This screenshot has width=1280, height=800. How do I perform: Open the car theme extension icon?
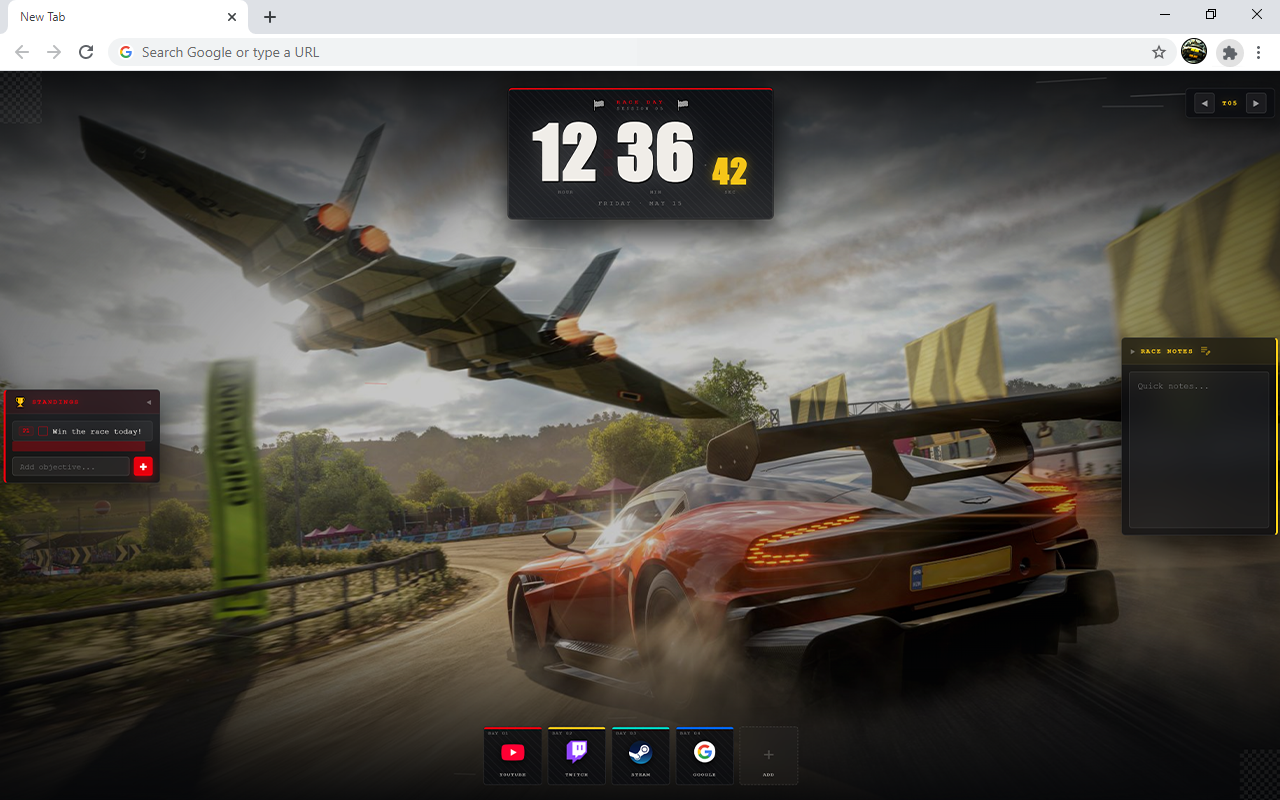pos(1194,52)
